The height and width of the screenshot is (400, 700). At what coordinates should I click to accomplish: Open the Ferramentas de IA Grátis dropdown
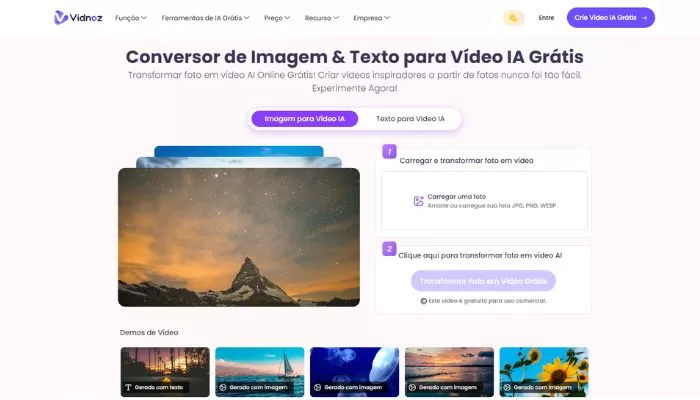coord(206,18)
